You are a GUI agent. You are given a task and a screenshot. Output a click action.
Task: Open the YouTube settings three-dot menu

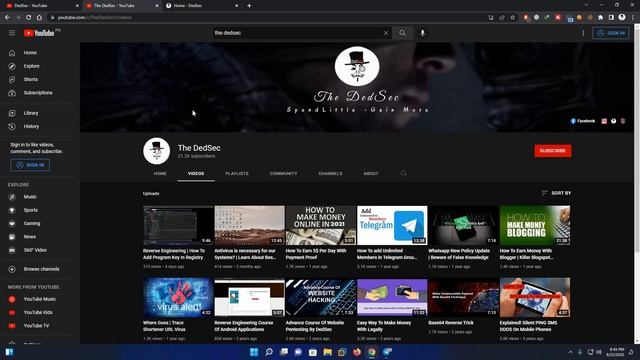point(583,33)
